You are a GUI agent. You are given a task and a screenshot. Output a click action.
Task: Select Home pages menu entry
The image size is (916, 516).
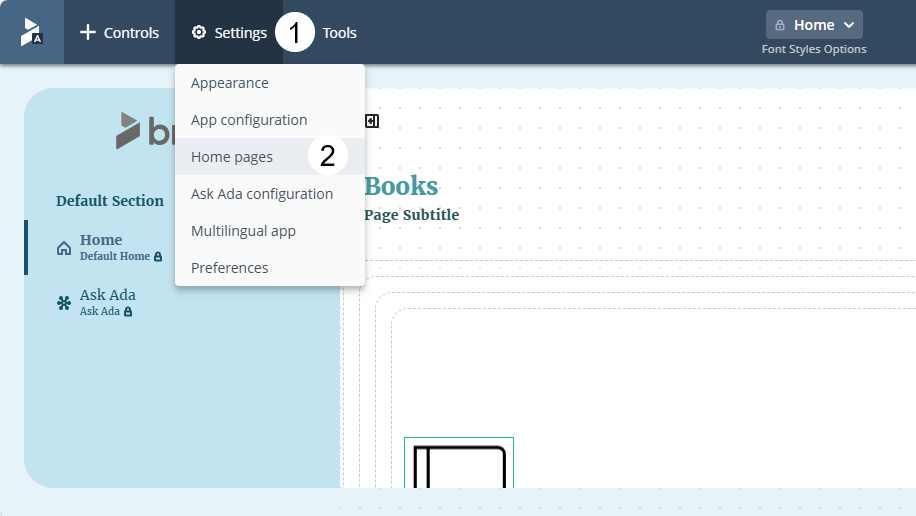pos(270,157)
